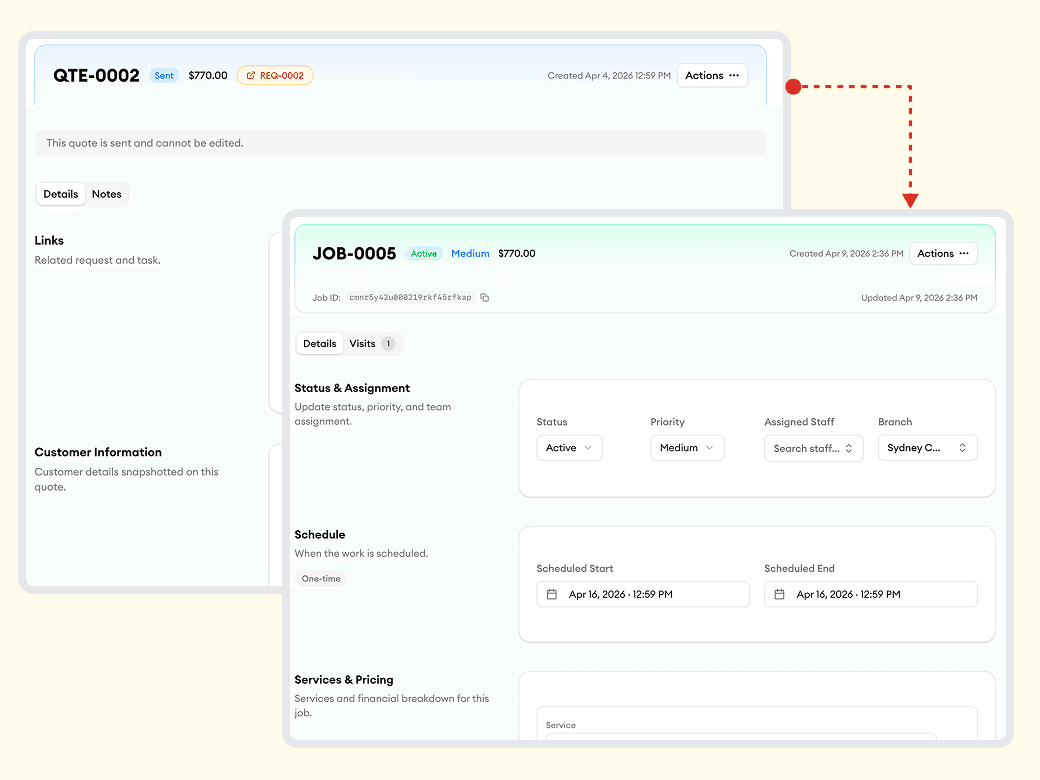Click the calendar icon in Scheduled End
This screenshot has width=1040, height=780.
tap(780, 594)
